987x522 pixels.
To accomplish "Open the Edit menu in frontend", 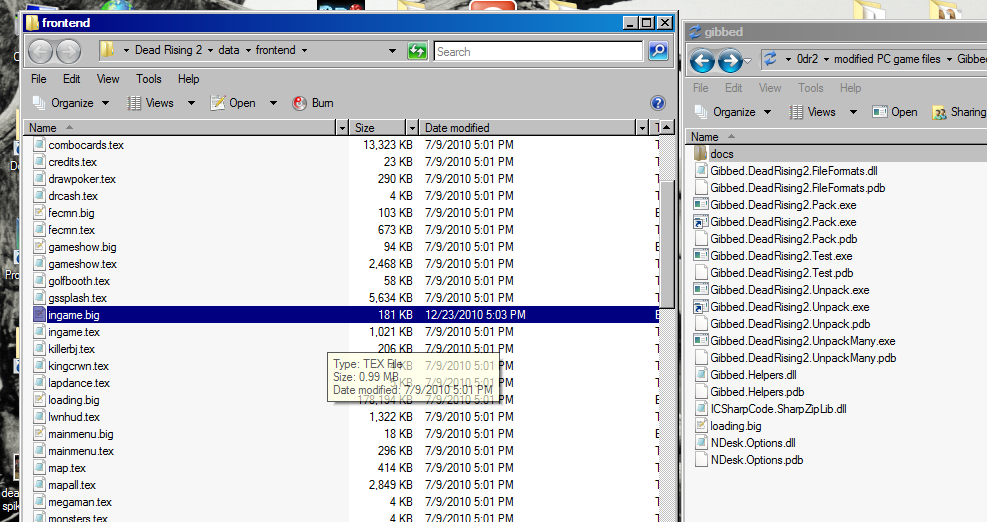I will click(x=71, y=79).
